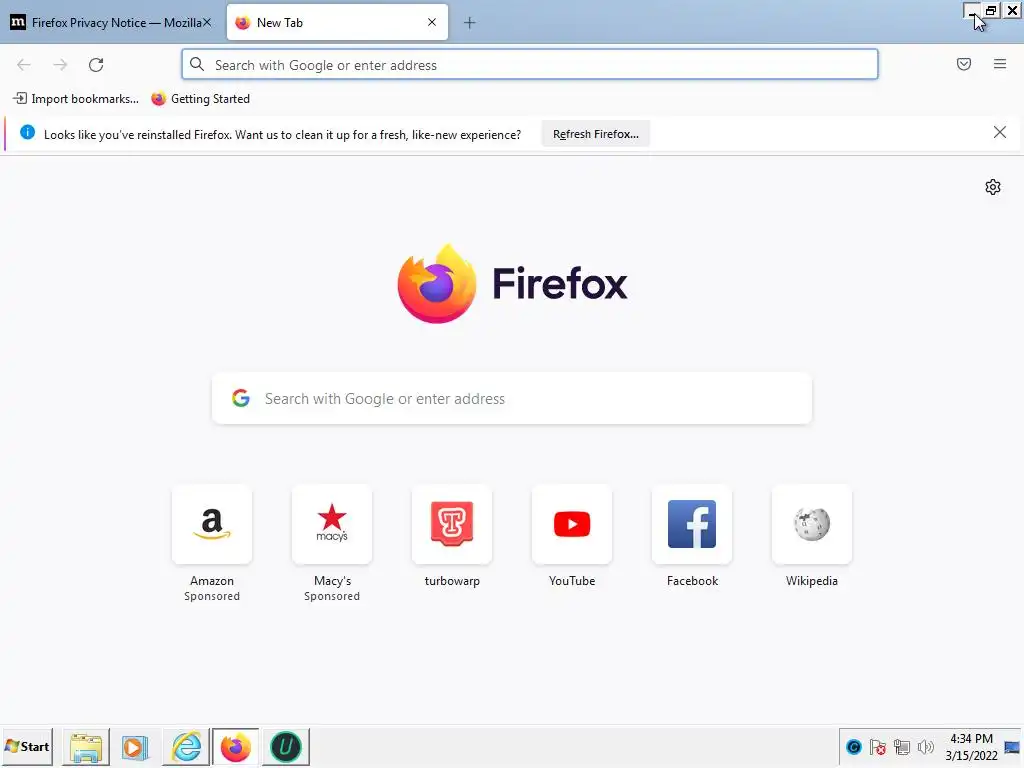Click the Action Center flag icon
Viewport: 1024px width, 768px height.
click(878, 746)
